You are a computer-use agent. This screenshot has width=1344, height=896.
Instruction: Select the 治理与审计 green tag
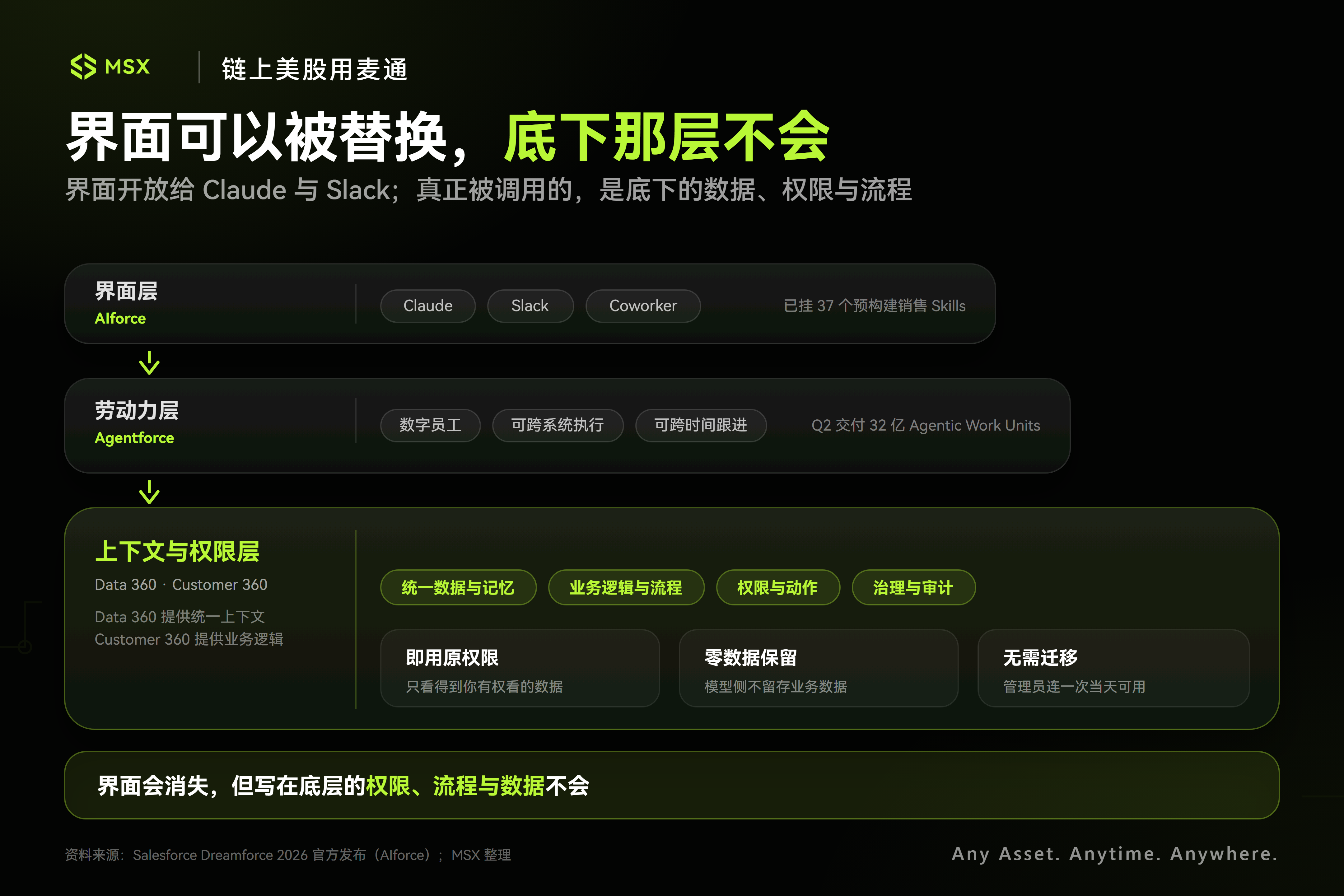coord(913,587)
